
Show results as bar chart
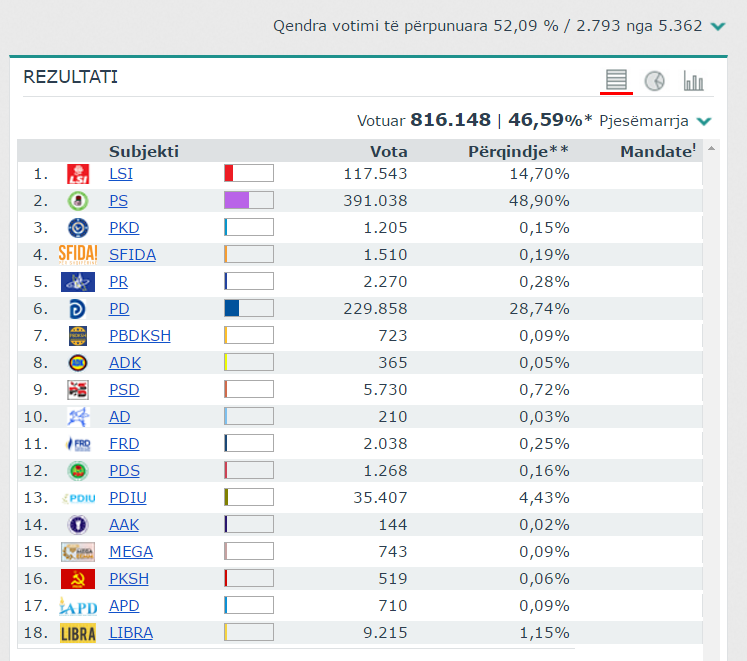(x=693, y=81)
